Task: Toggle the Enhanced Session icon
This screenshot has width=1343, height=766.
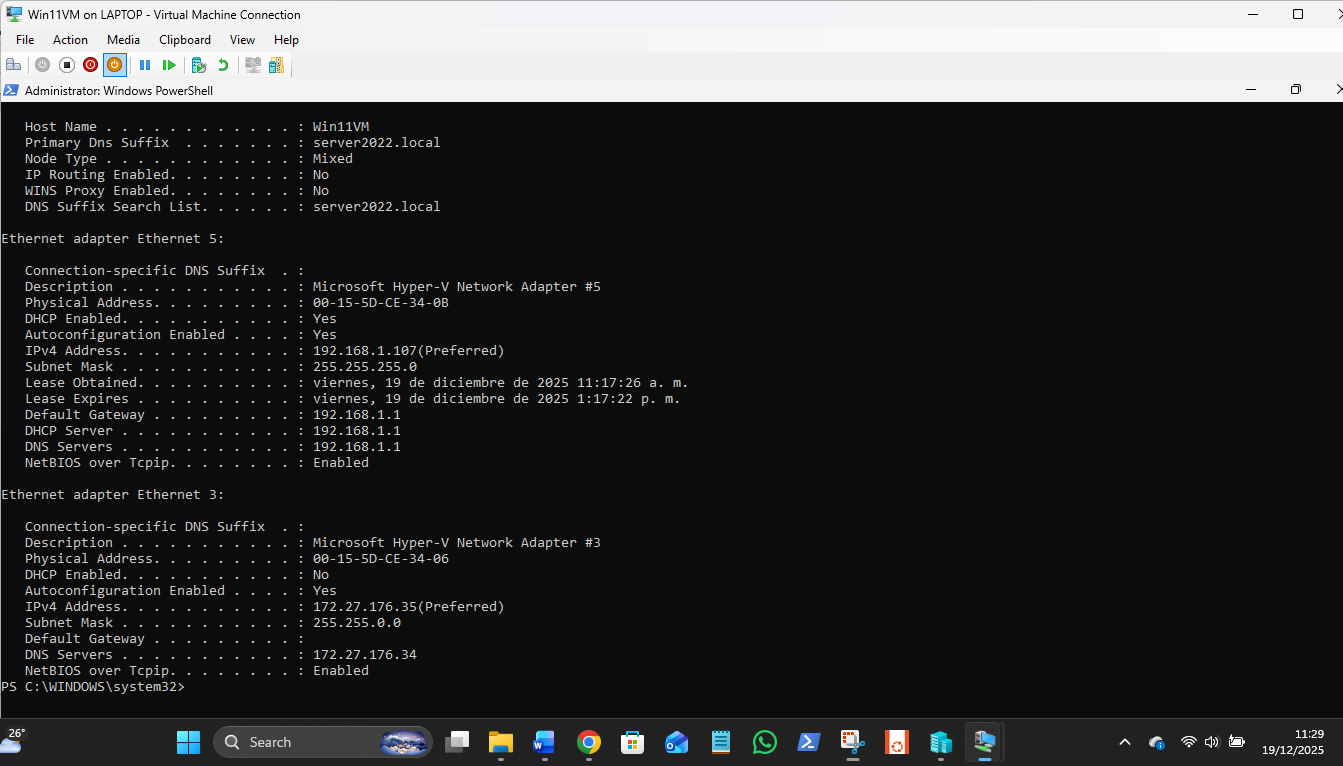Action: click(253, 65)
